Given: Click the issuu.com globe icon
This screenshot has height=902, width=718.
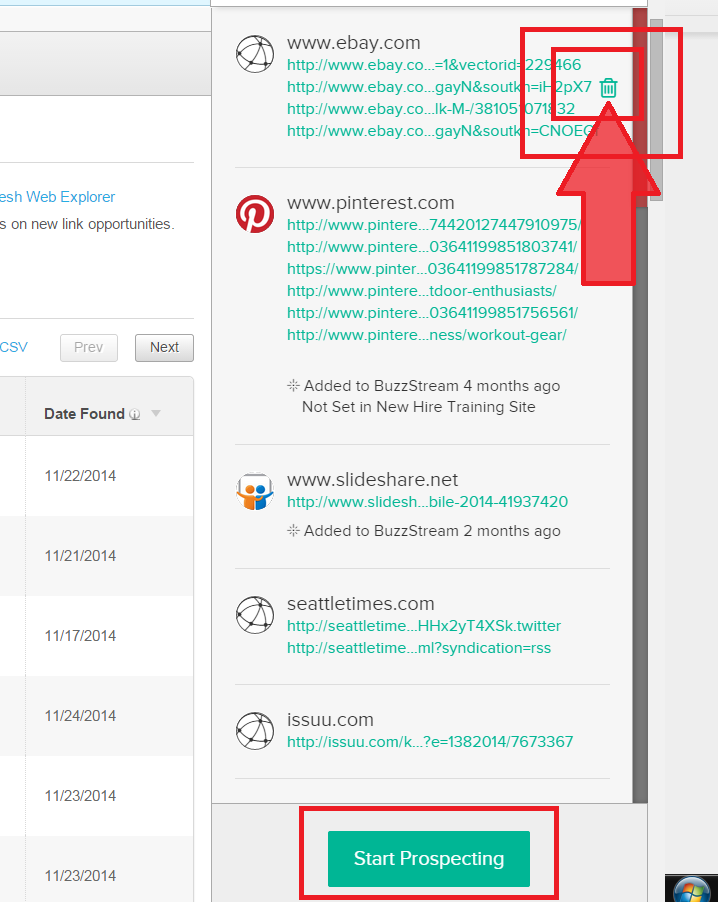Looking at the screenshot, I should (x=255, y=731).
